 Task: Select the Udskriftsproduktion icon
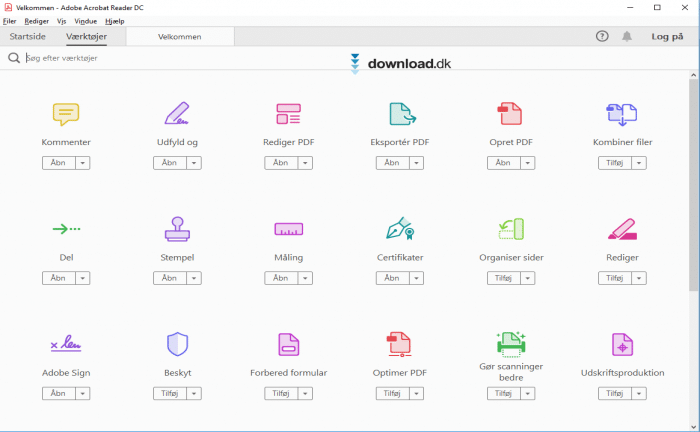click(x=622, y=344)
